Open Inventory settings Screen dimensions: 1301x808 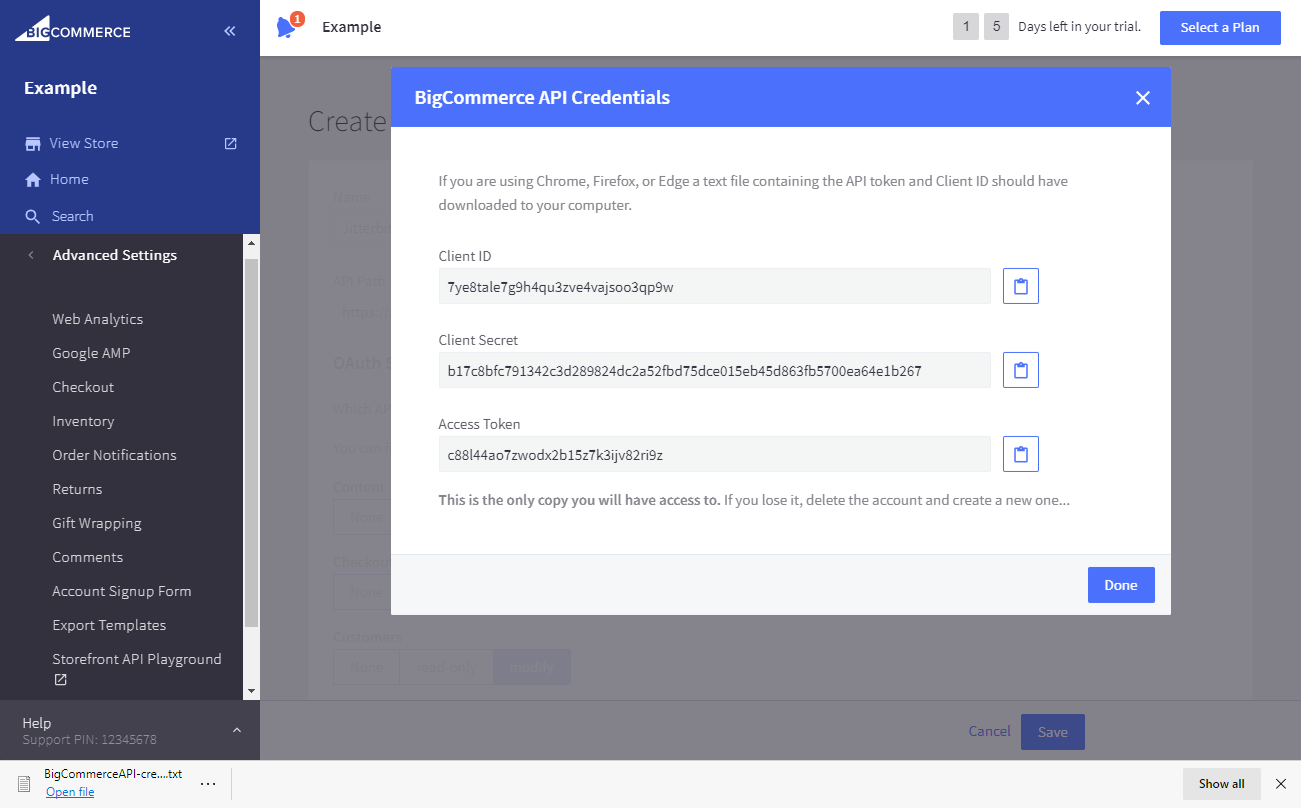pos(83,421)
